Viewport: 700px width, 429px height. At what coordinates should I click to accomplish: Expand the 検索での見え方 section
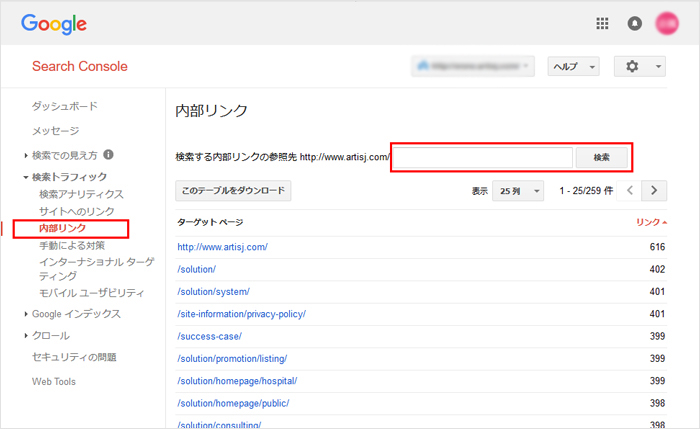pyautogui.click(x=26, y=155)
